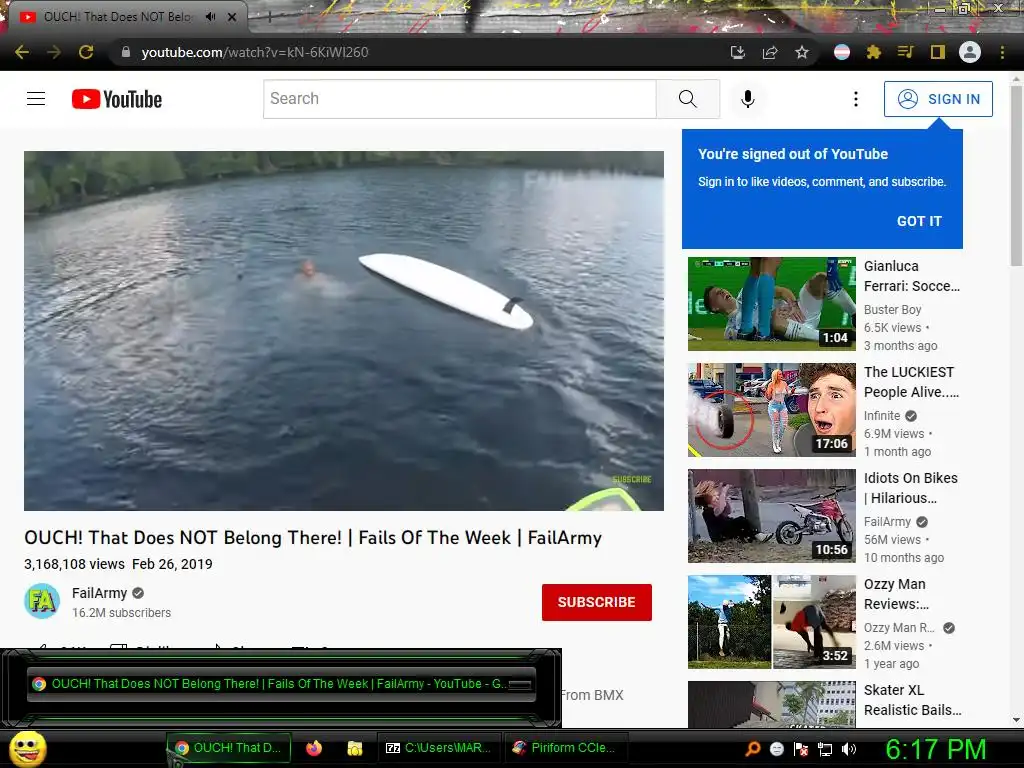Image resolution: width=1024 pixels, height=768 pixels.
Task: Click the YouTube logo
Action: [117, 99]
